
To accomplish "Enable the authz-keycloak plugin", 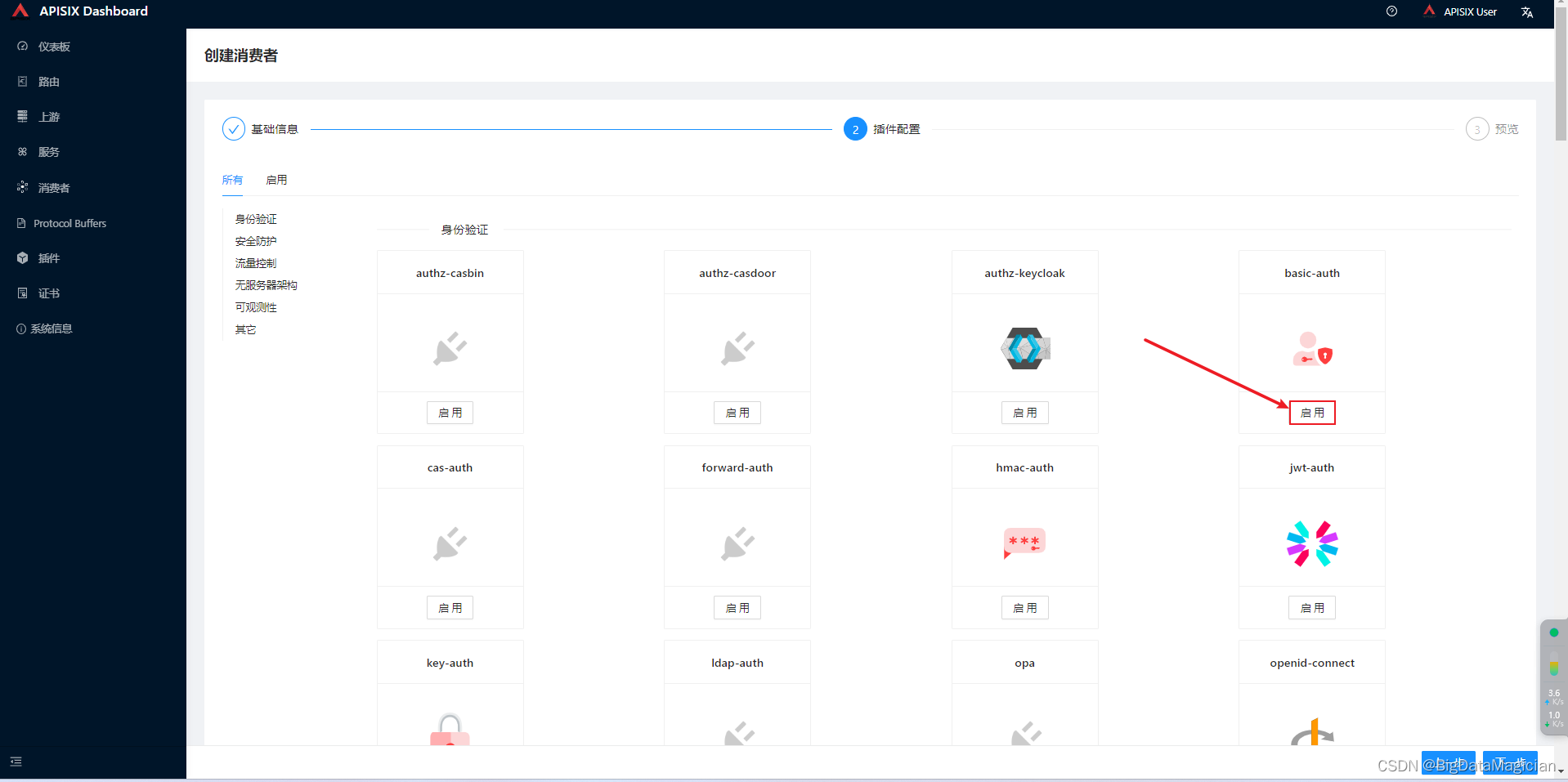I will [x=1025, y=413].
